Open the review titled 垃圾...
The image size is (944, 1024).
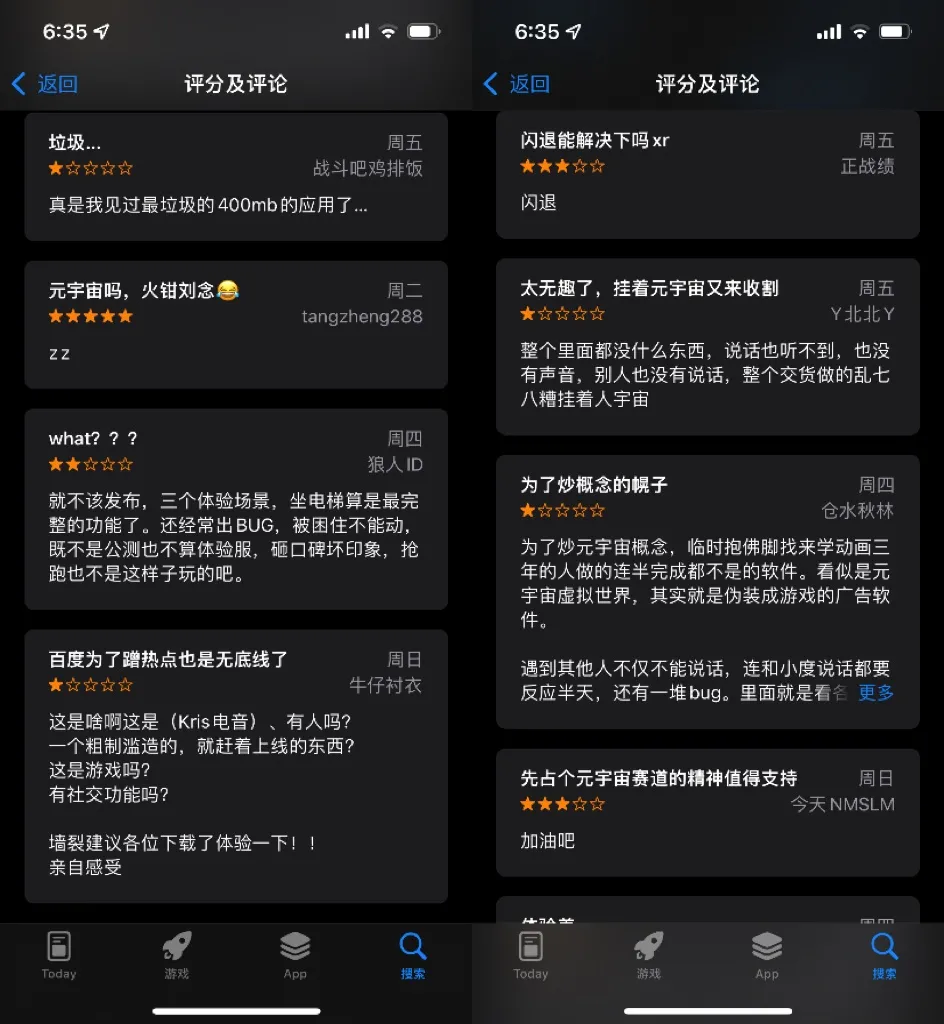click(x=236, y=177)
